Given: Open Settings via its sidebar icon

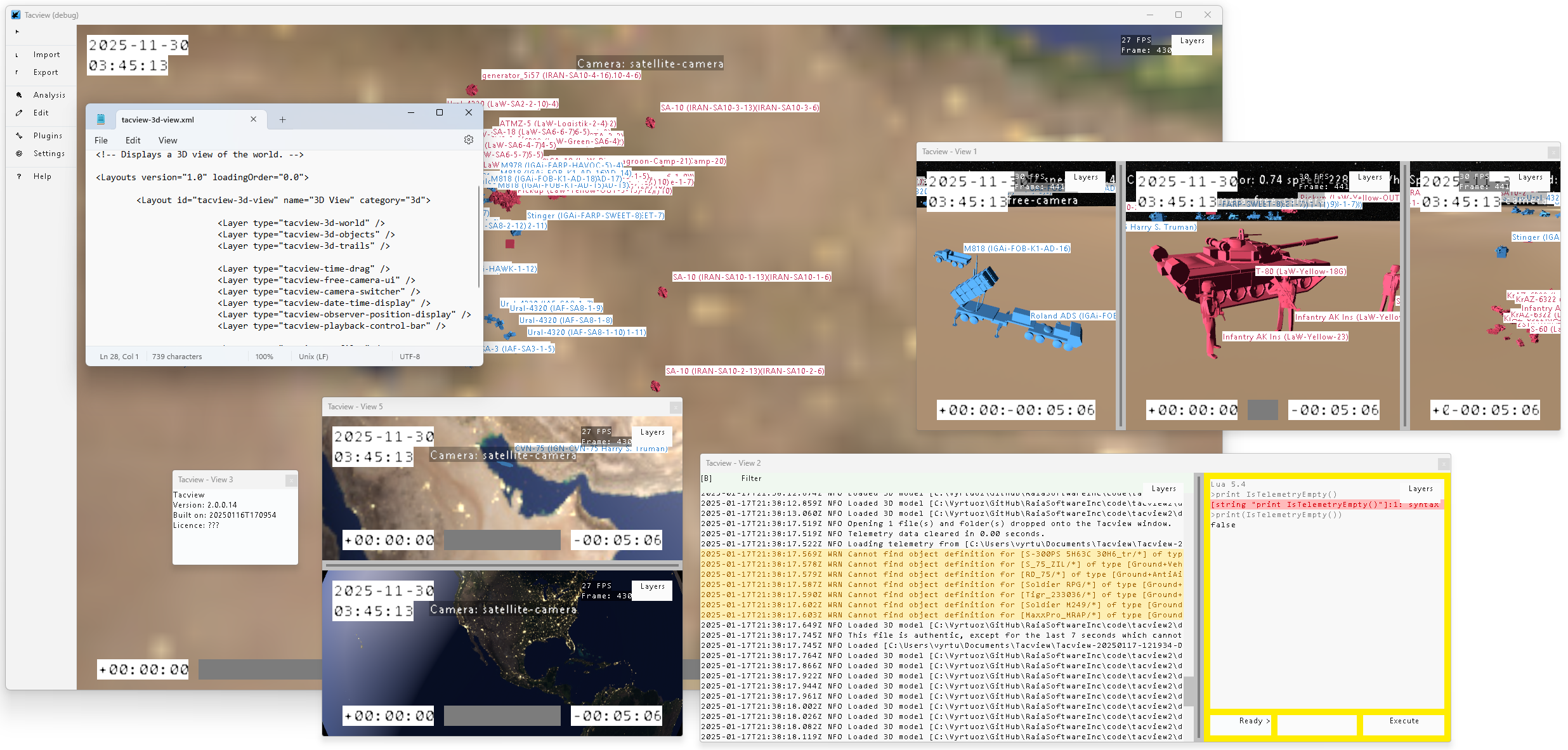Looking at the screenshot, I should (x=19, y=154).
